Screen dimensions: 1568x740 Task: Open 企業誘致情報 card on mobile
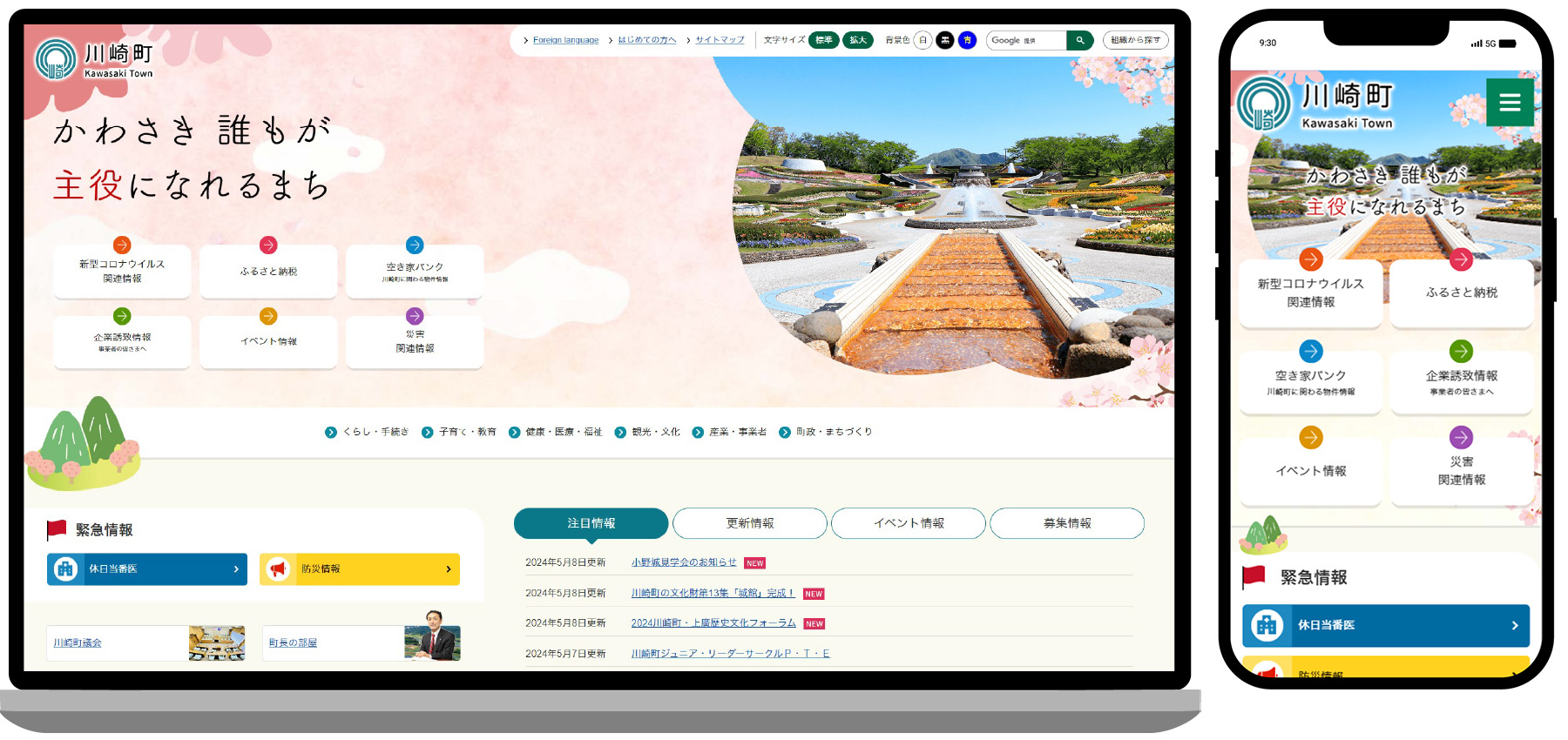[1462, 383]
